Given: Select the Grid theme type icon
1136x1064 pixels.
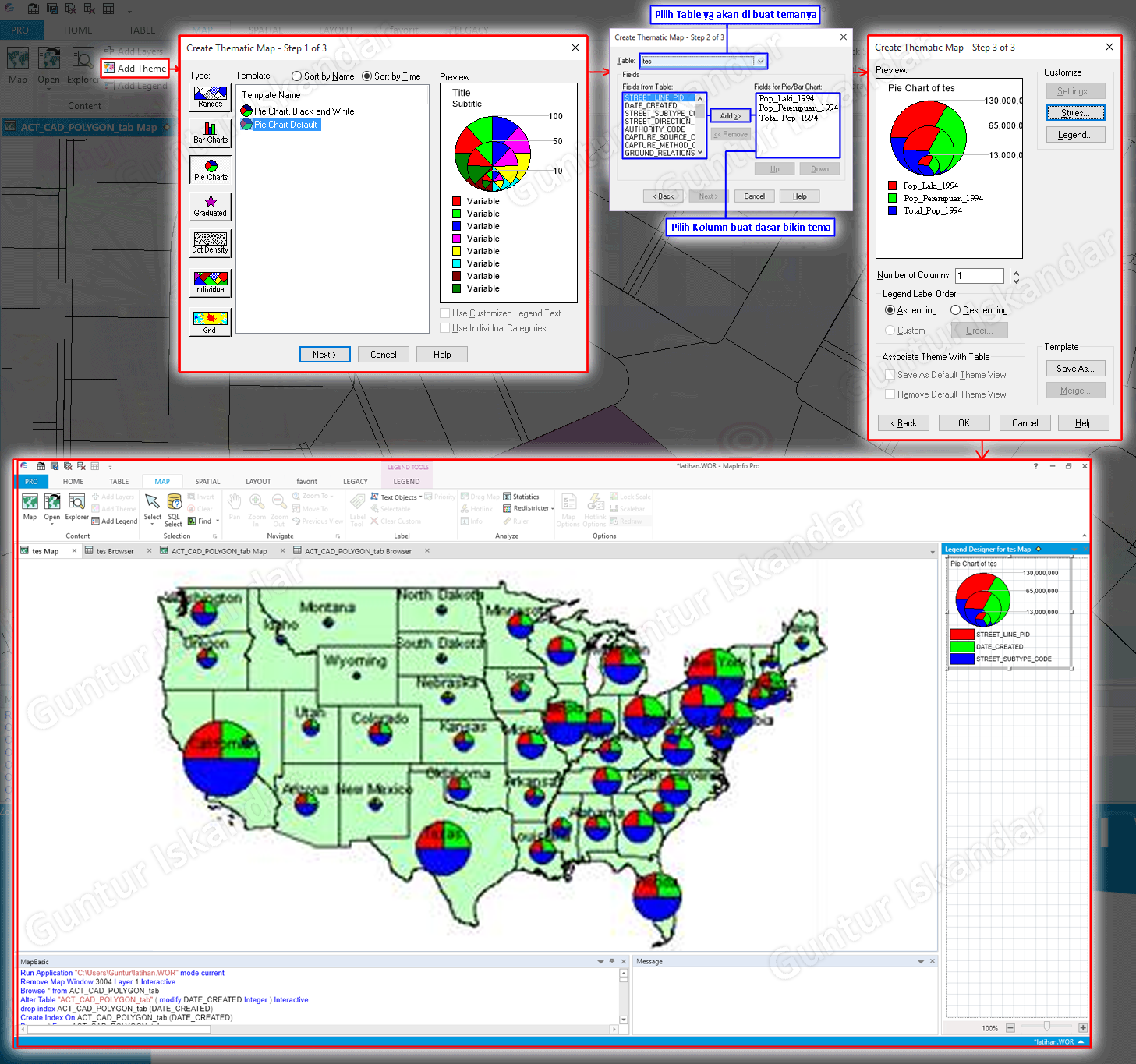Looking at the screenshot, I should [x=211, y=321].
